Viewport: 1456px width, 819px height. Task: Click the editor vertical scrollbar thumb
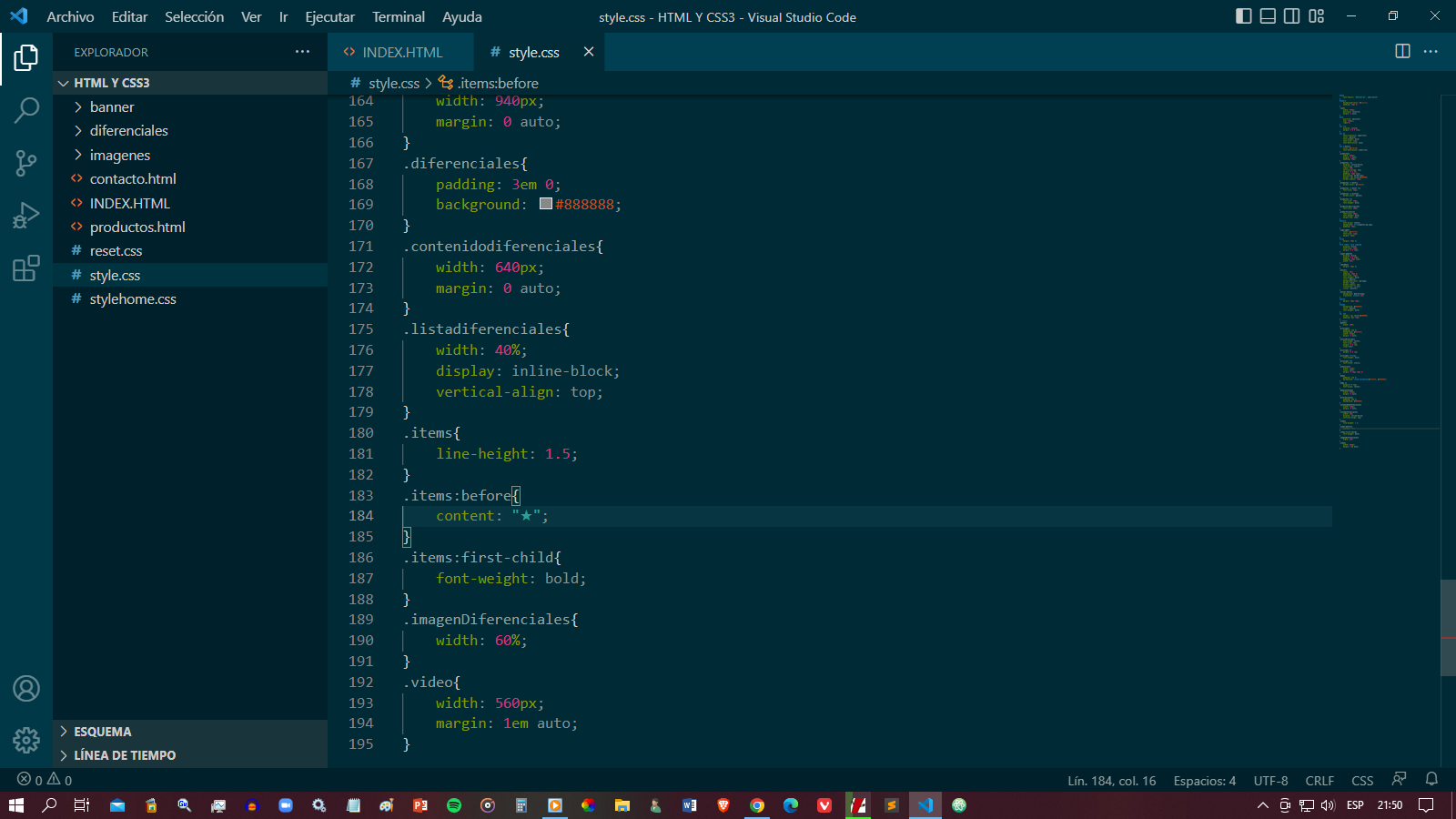point(1448,628)
